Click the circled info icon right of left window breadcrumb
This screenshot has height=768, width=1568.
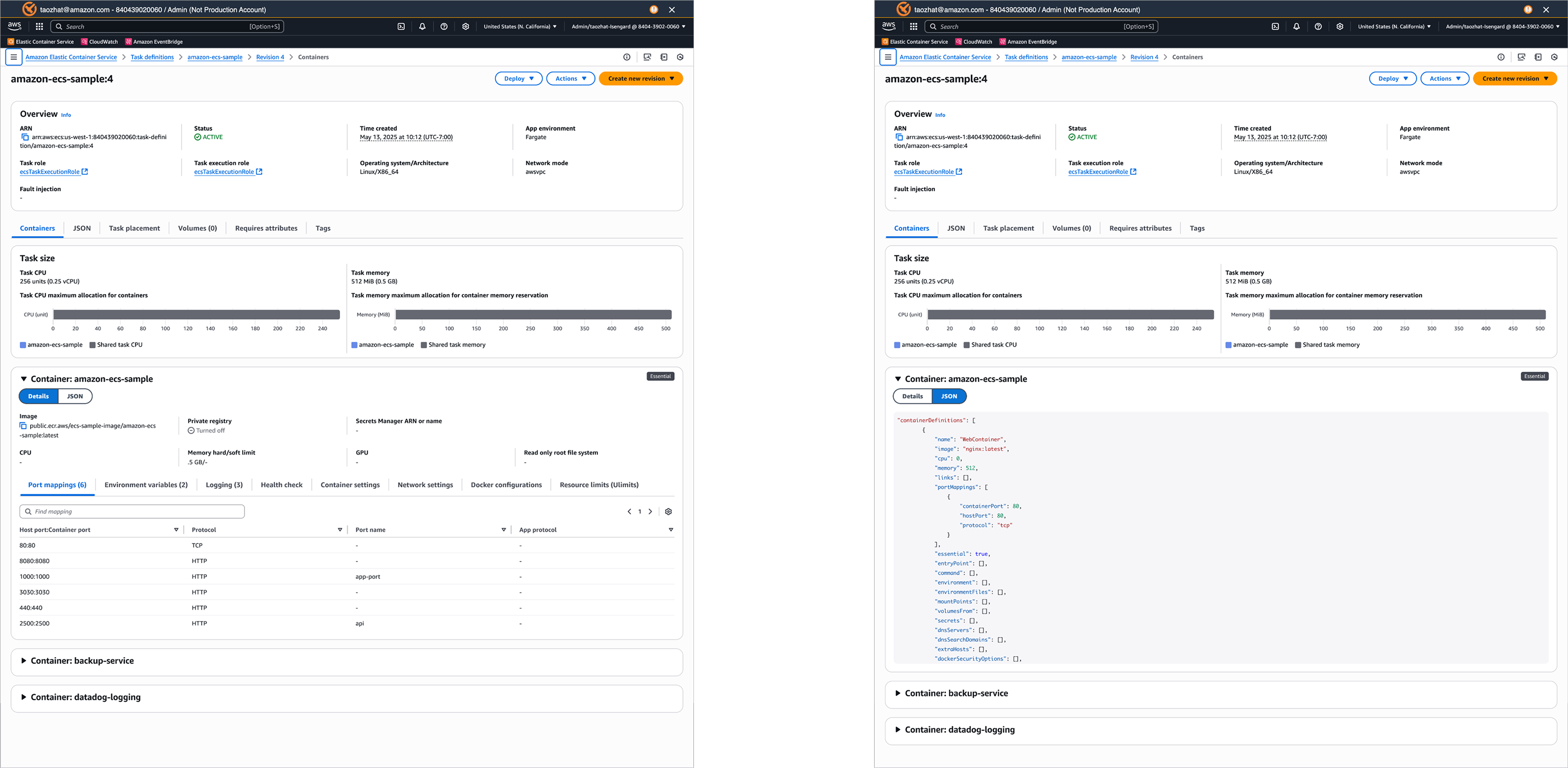click(627, 57)
